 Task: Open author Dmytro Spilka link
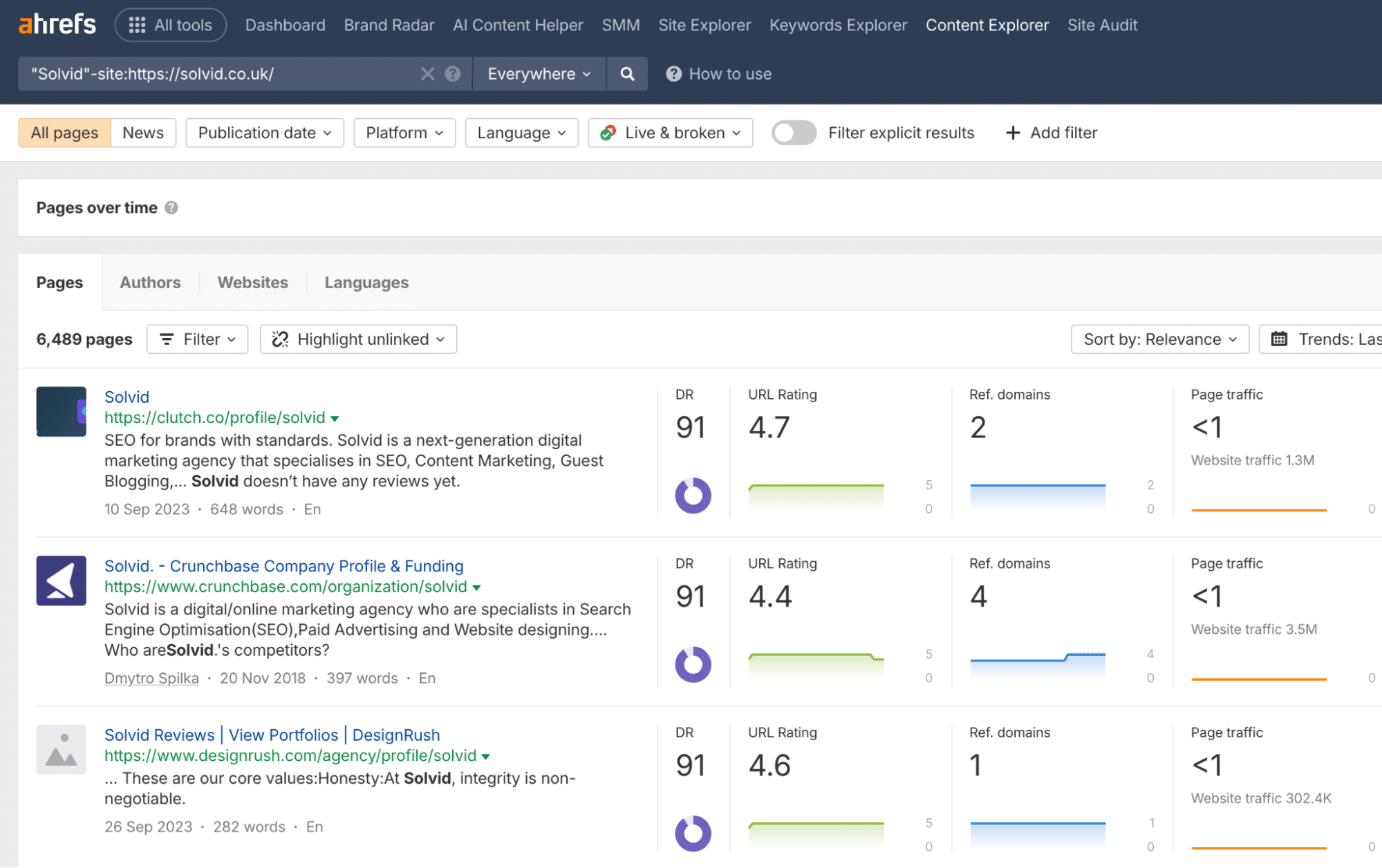[151, 679]
